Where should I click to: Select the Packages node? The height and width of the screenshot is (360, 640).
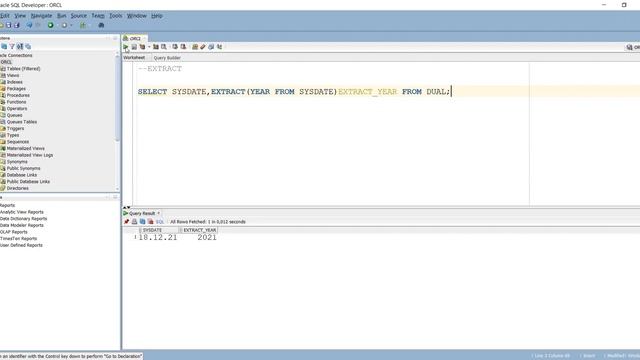coord(16,89)
